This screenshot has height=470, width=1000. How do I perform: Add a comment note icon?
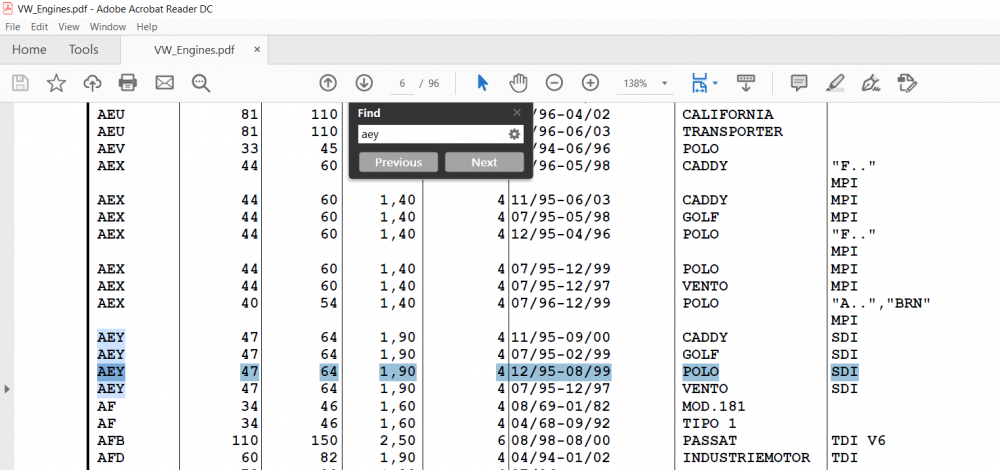click(x=798, y=83)
